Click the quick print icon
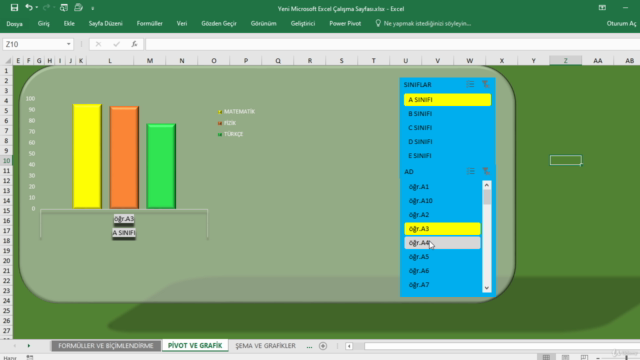Screen dimensions: 640x360 pos(78,7)
